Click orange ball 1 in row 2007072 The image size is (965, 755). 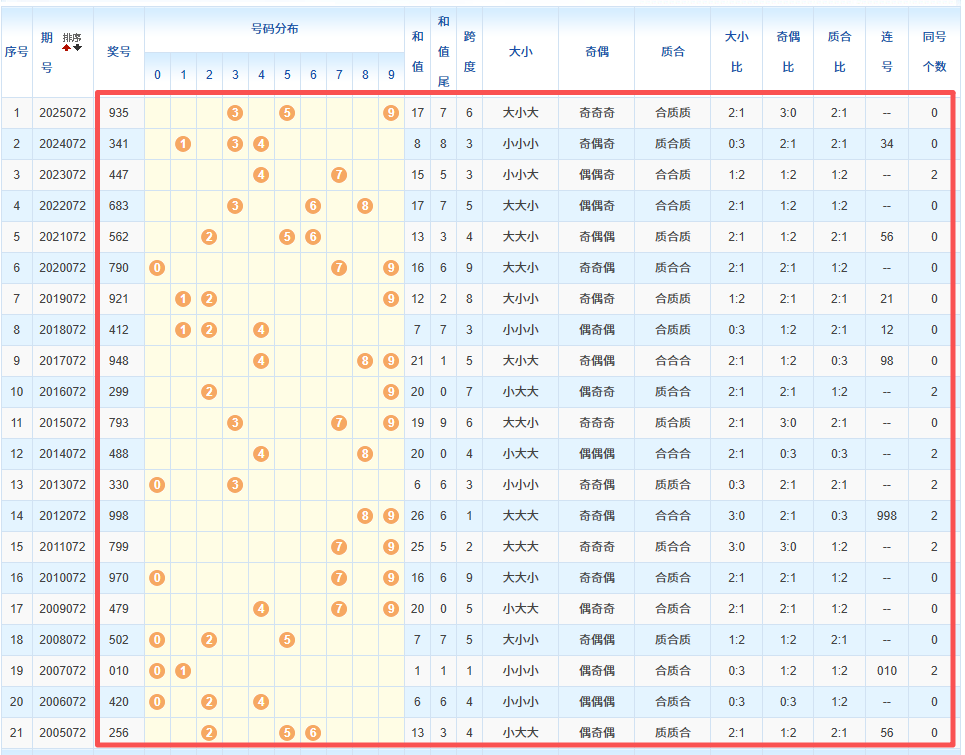[x=183, y=671]
